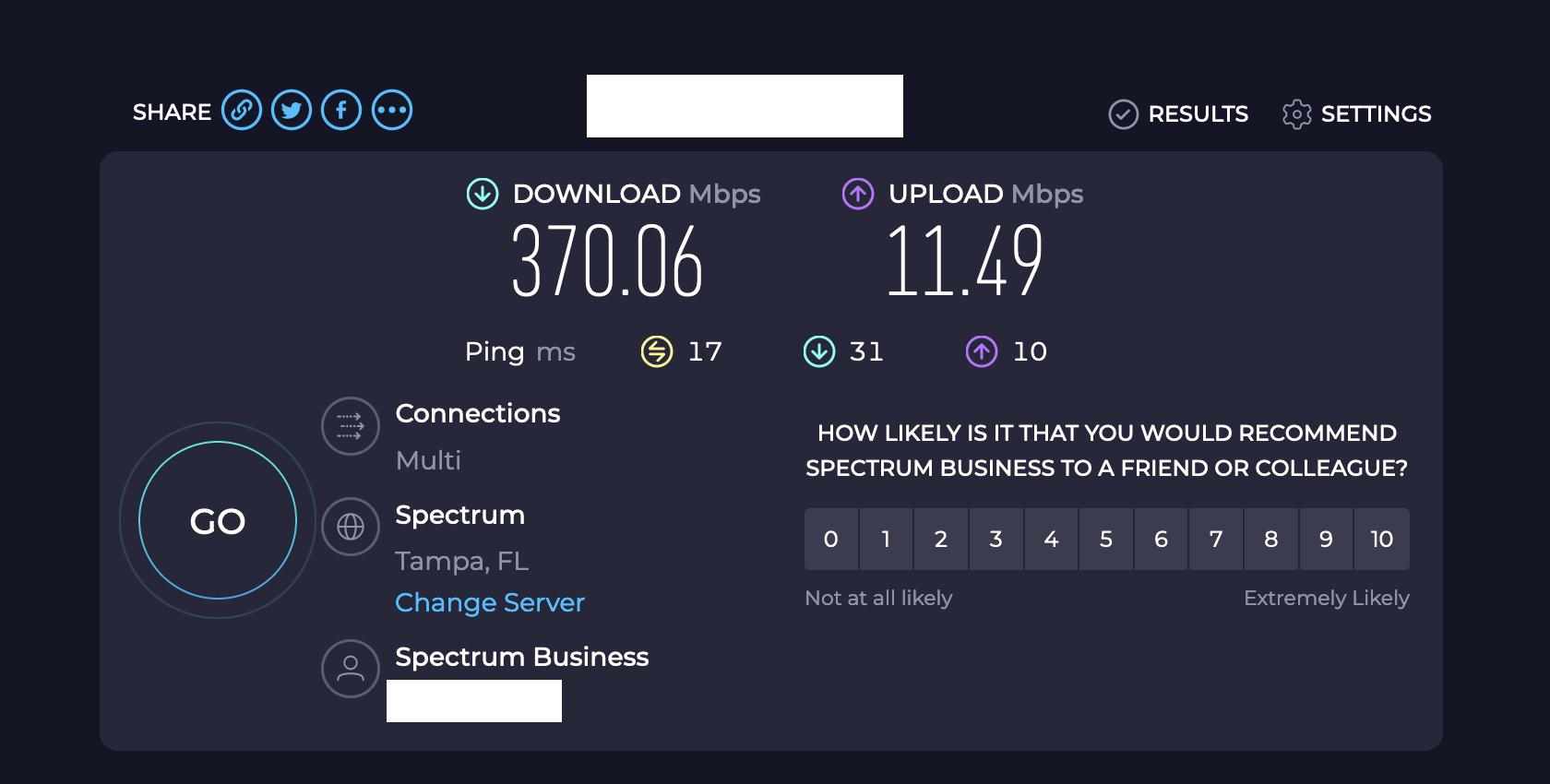1550x784 pixels.
Task: Open the RESULTS tab
Action: (1178, 114)
